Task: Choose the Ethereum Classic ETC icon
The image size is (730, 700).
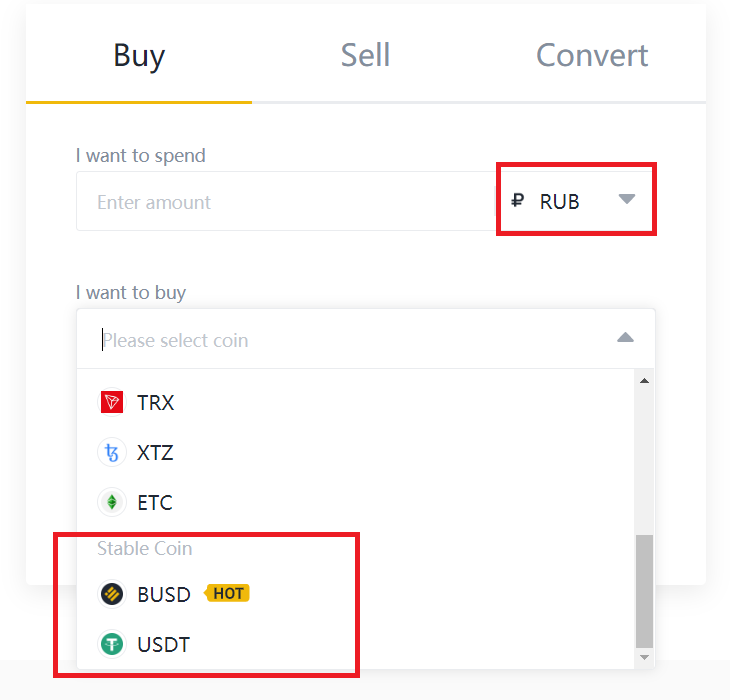Action: click(112, 502)
